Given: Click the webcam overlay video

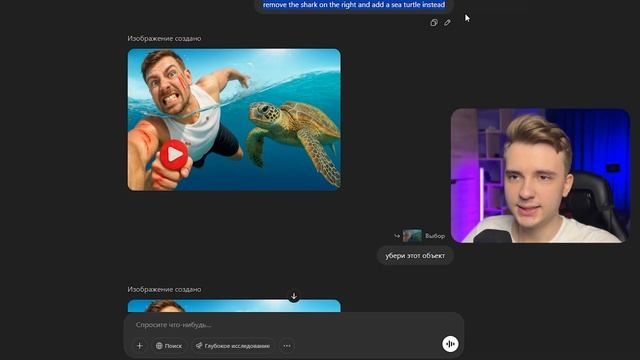Looking at the screenshot, I should click(540, 176).
